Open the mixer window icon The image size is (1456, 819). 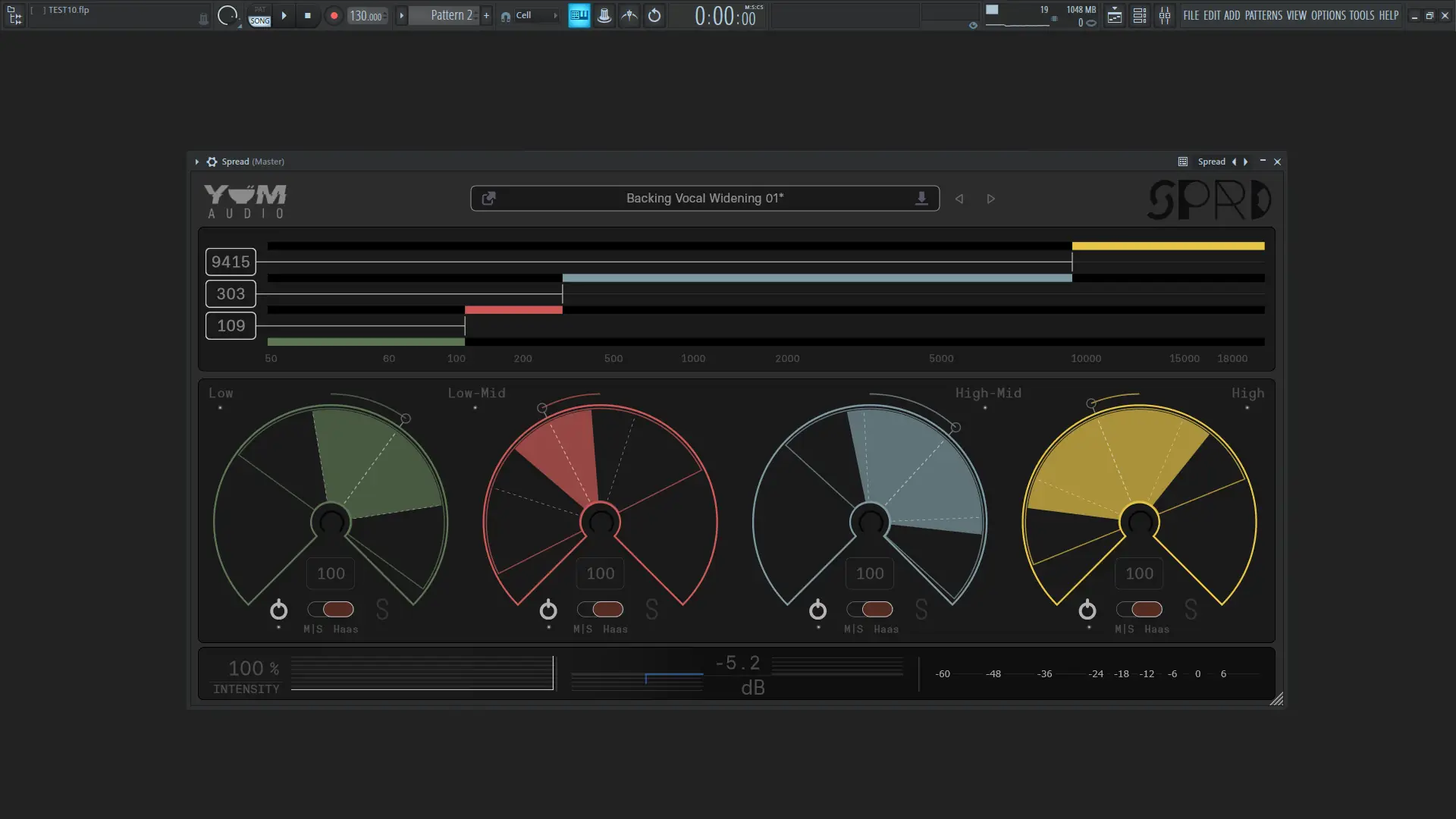point(1165,15)
